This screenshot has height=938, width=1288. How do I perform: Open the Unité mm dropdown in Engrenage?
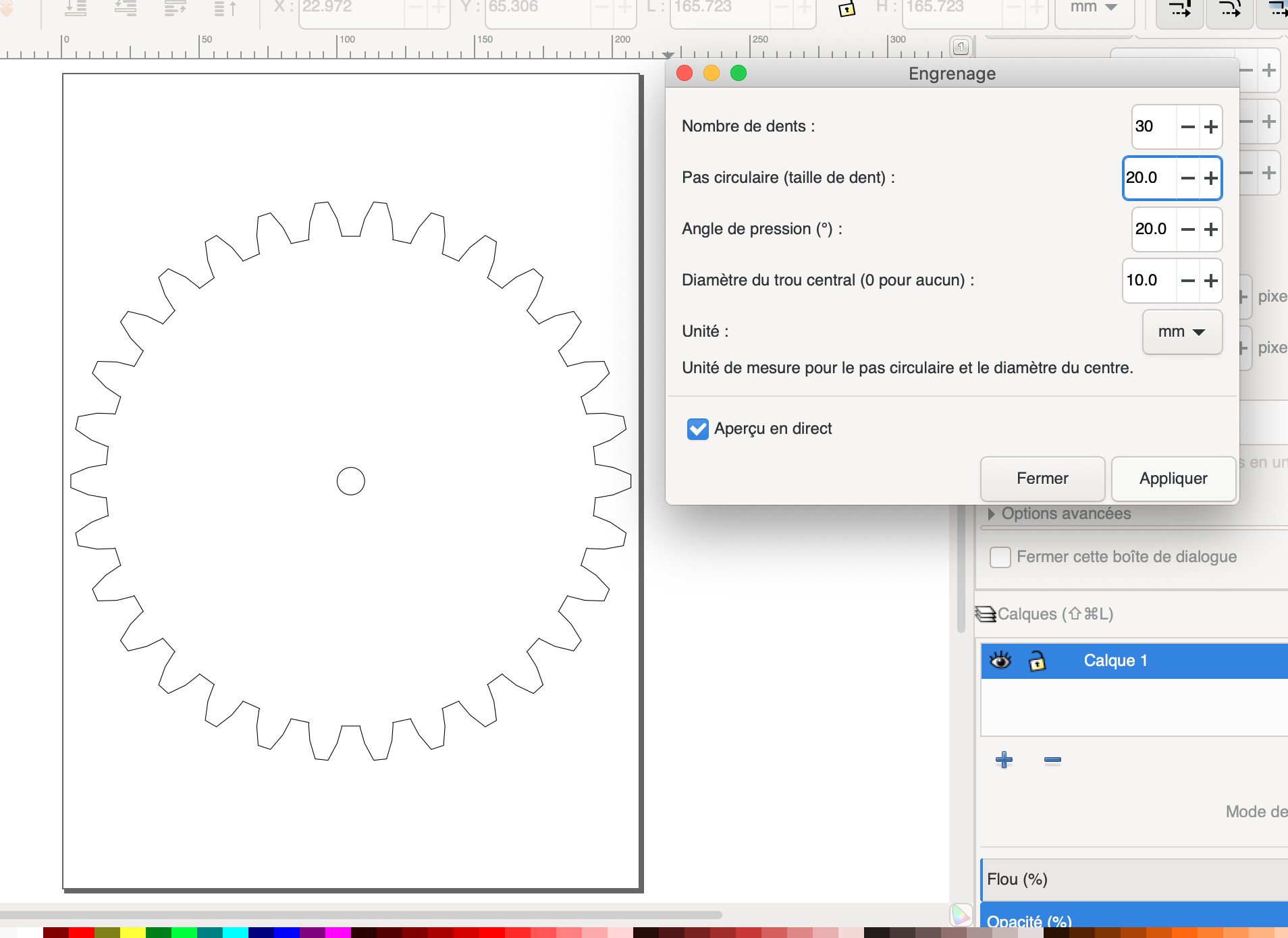point(1181,332)
